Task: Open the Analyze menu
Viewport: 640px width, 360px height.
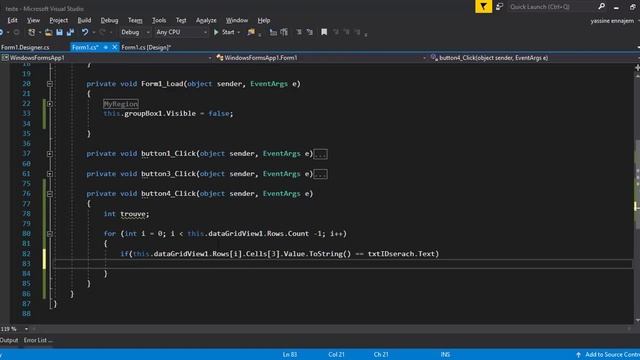Action: tap(206, 20)
